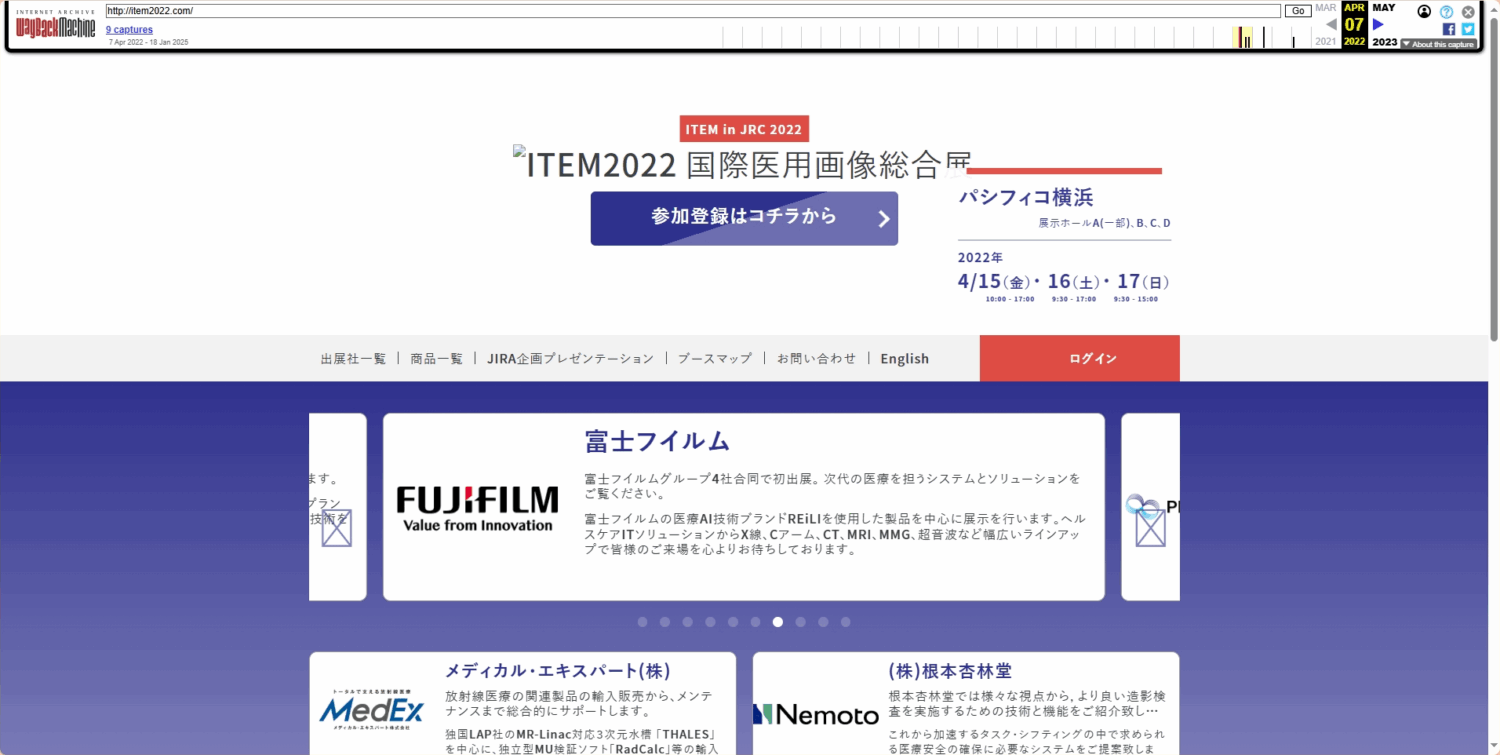Share this capture on Facebook
Viewport: 1500px width, 755px height.
1449,29
